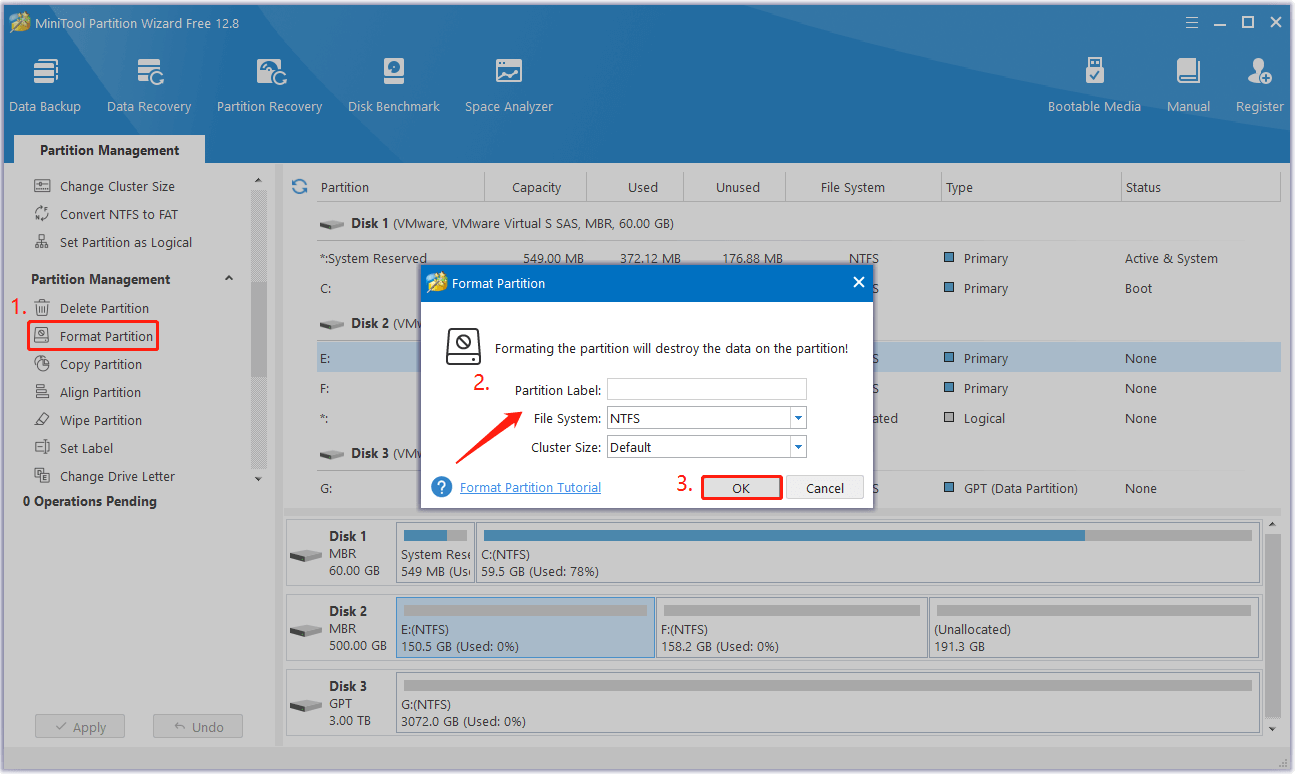This screenshot has height=776, width=1296.
Task: Confirm format with OK button
Action: 741,488
